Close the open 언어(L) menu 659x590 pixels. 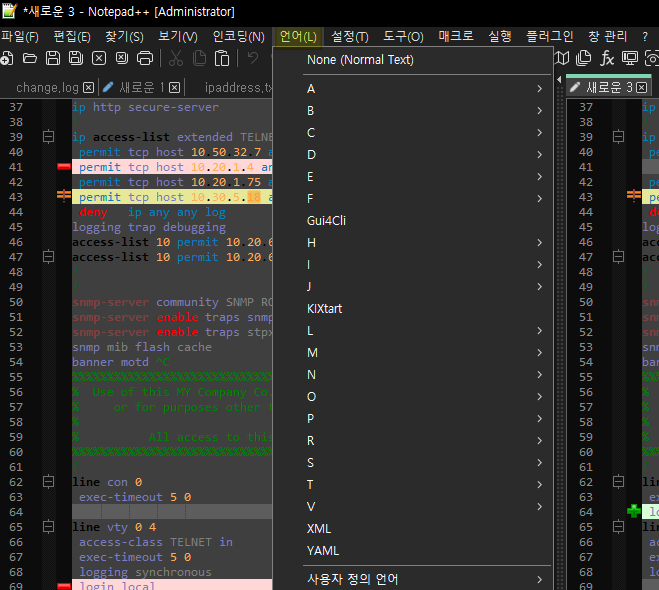click(298, 37)
